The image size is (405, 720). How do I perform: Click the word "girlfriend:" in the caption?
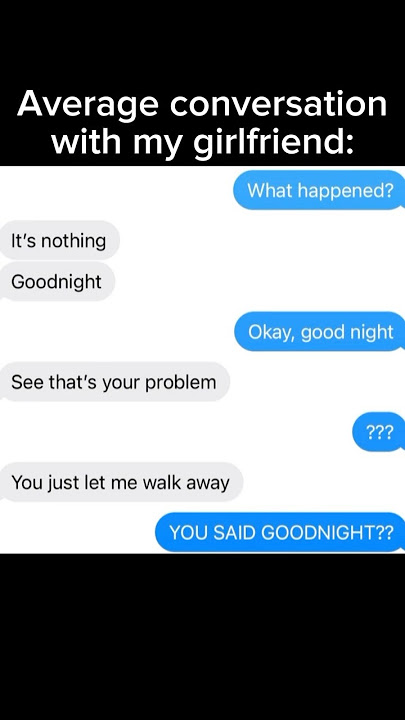[x=273, y=142]
